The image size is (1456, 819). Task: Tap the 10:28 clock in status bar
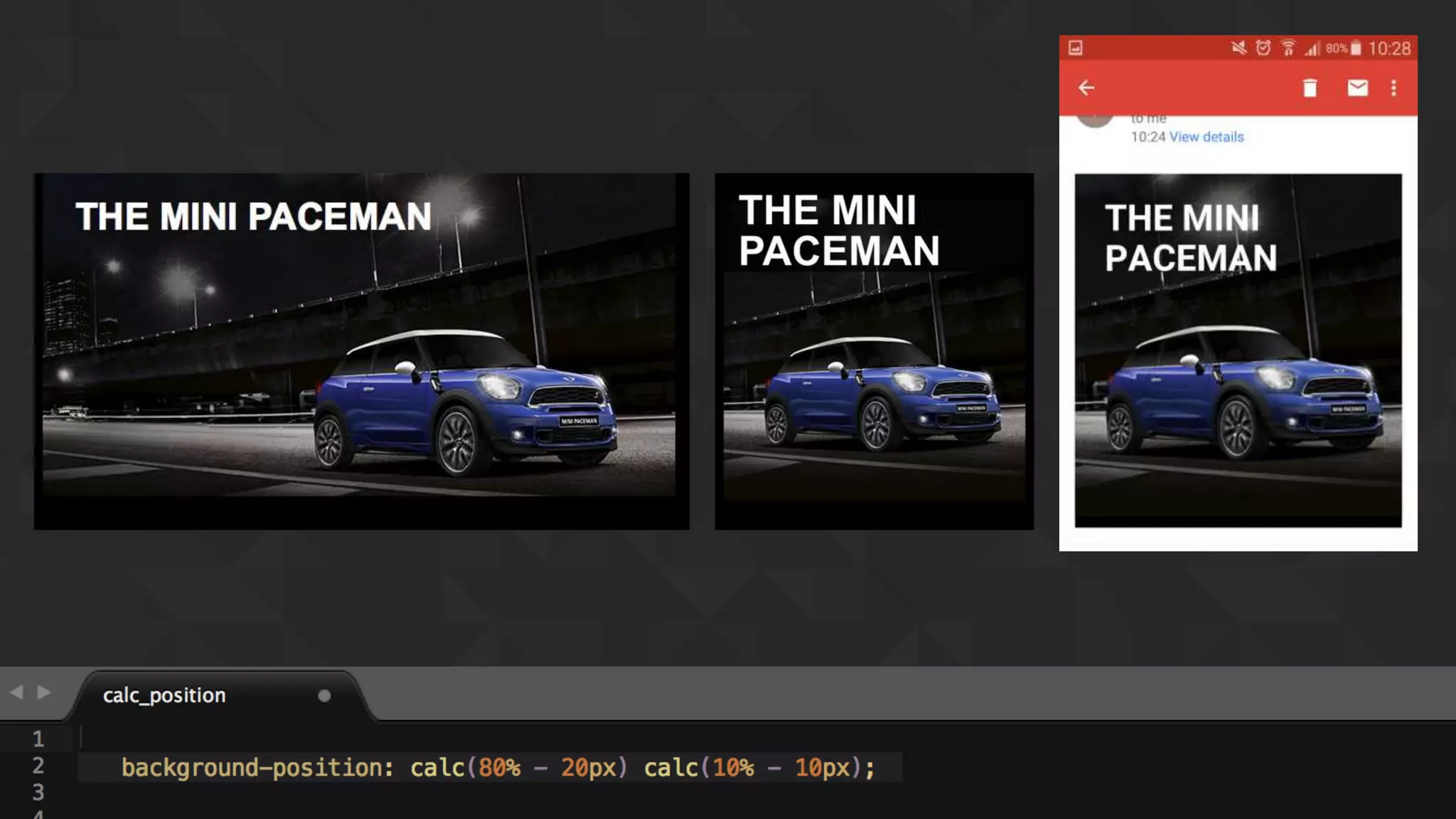pyautogui.click(x=1389, y=48)
